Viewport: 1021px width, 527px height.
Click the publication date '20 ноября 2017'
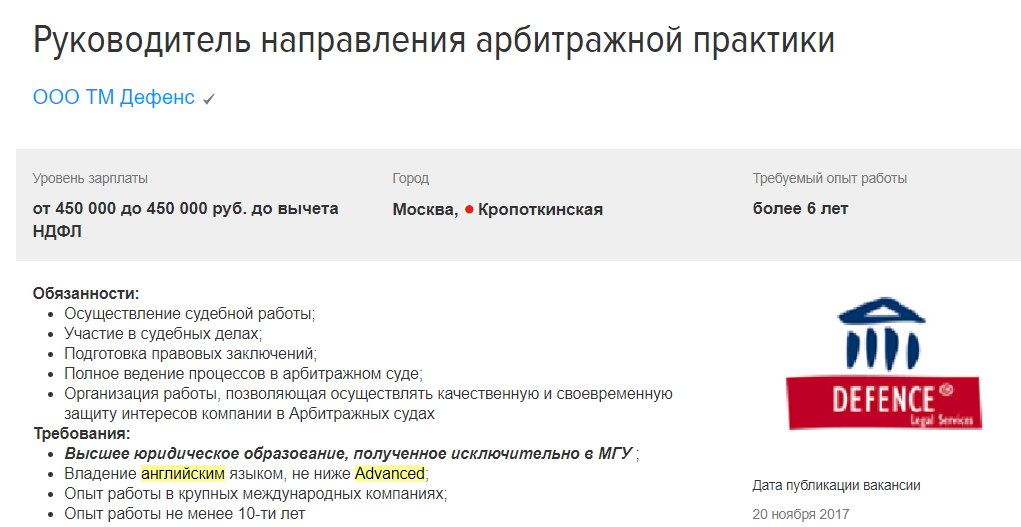(800, 514)
